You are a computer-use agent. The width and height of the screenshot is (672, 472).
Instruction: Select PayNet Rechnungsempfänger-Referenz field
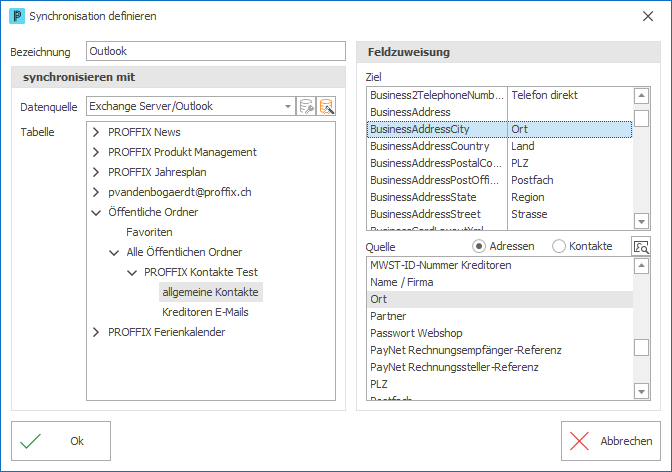(500, 350)
